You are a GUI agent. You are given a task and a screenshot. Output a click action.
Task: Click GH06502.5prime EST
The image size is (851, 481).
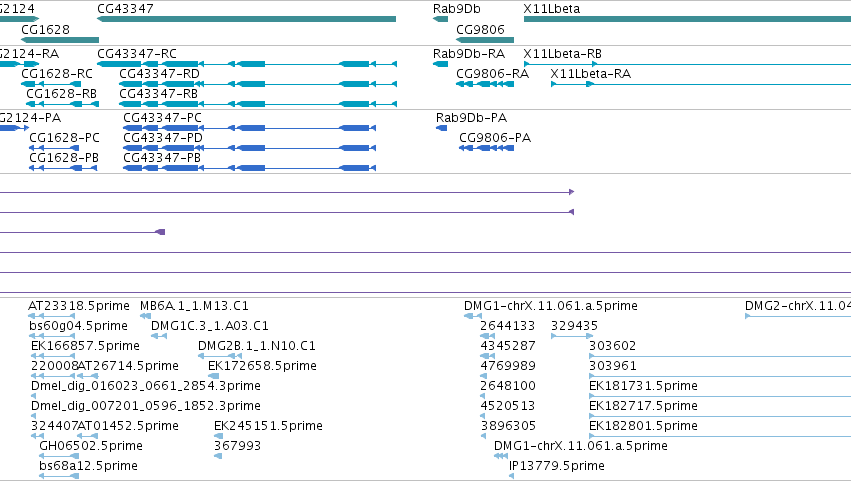click(59, 456)
